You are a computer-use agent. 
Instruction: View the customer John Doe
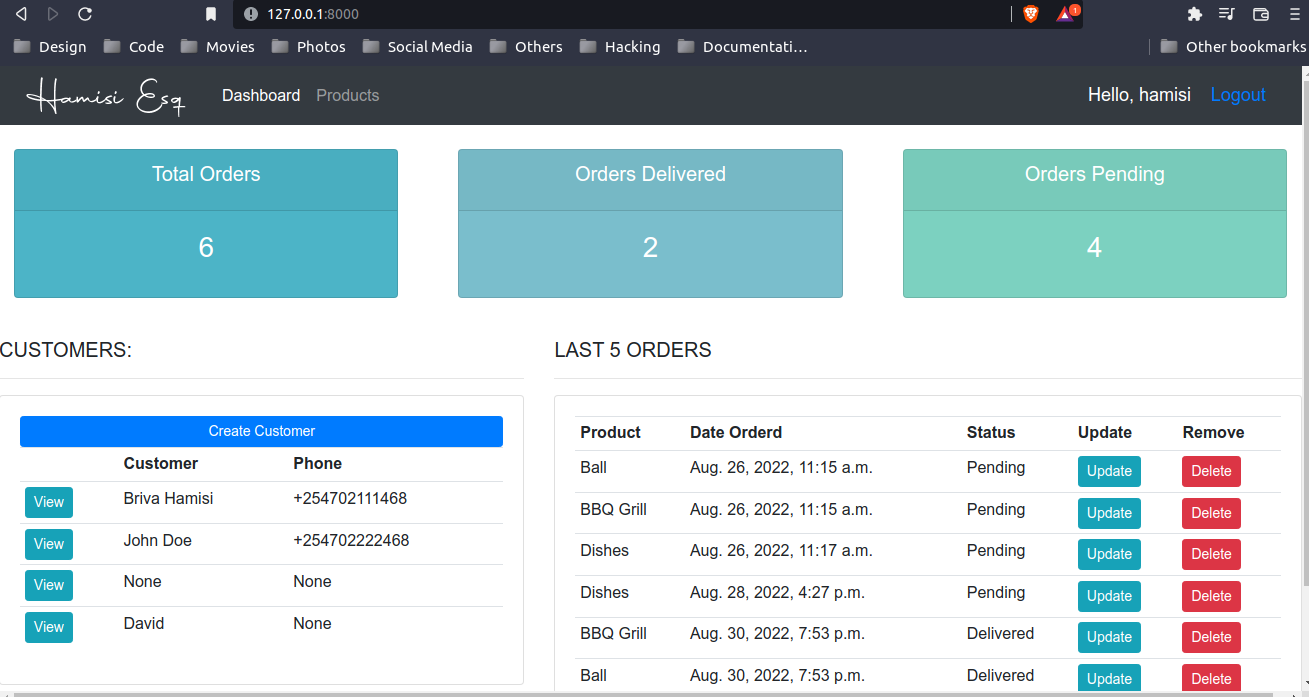pos(48,544)
